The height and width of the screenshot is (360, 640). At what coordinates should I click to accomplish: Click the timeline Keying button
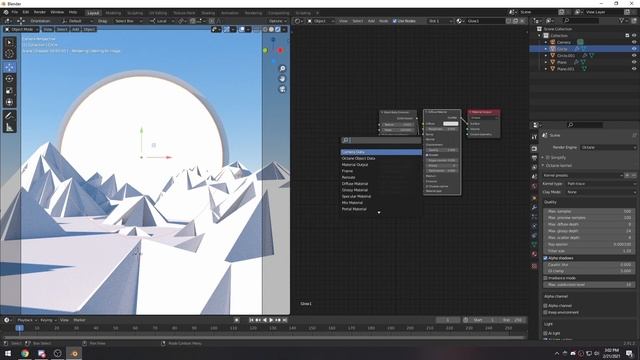point(48,320)
